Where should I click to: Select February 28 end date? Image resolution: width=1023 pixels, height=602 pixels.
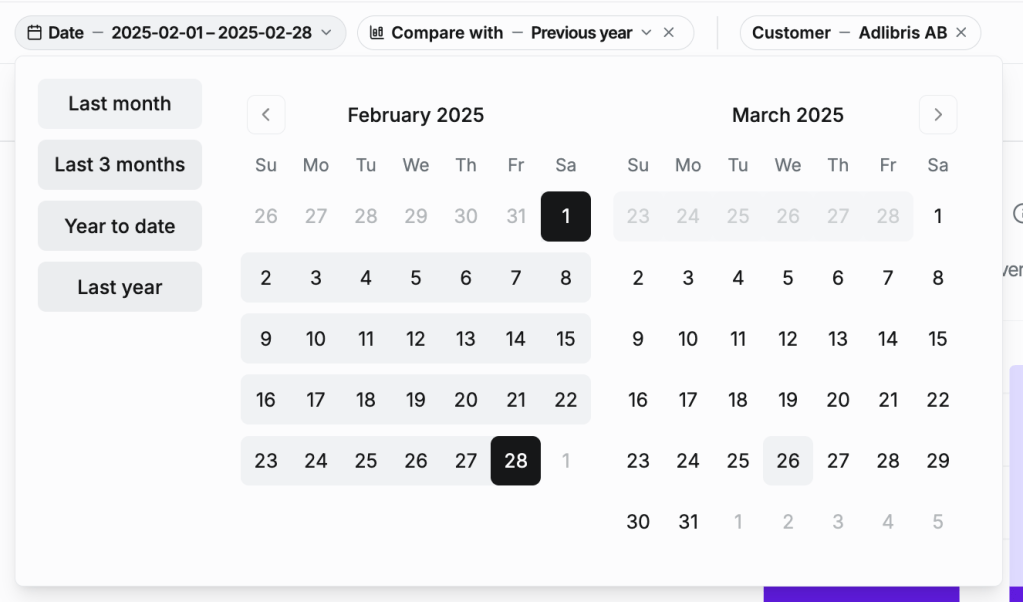coord(516,461)
